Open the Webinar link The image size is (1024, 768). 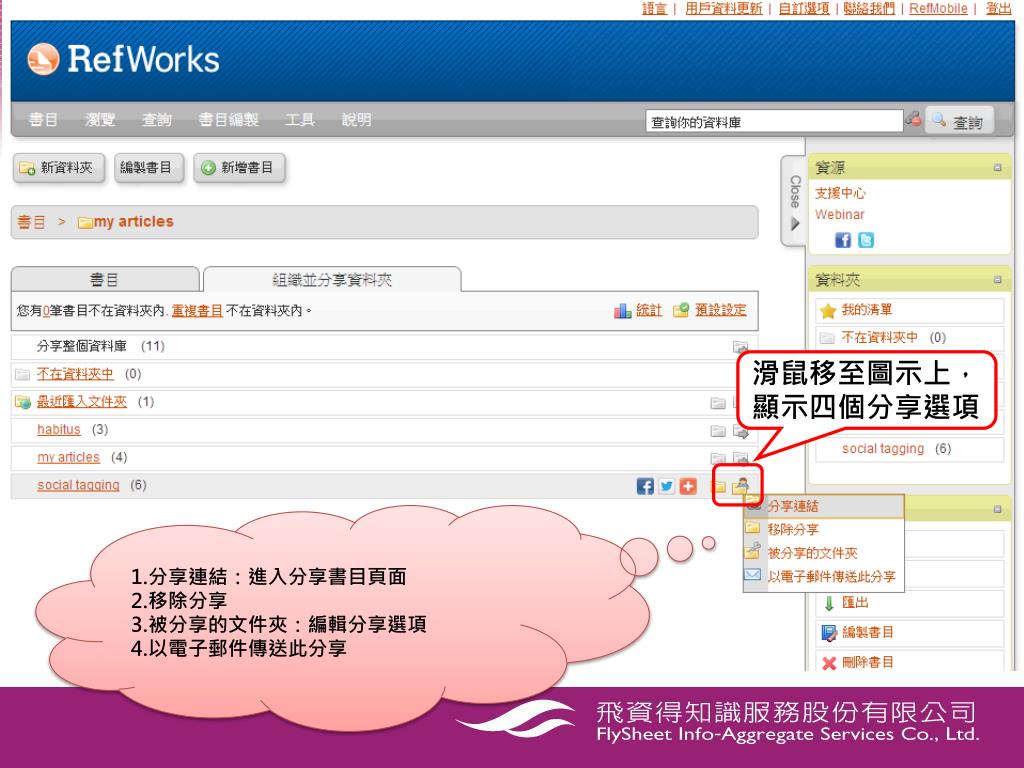(840, 215)
